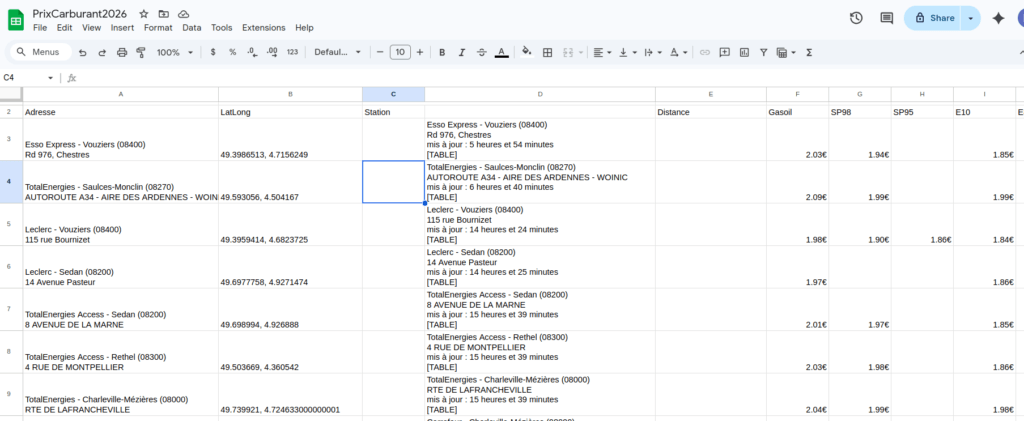Open the zoom 100% dropdown
1024x421 pixels.
[x=174, y=52]
